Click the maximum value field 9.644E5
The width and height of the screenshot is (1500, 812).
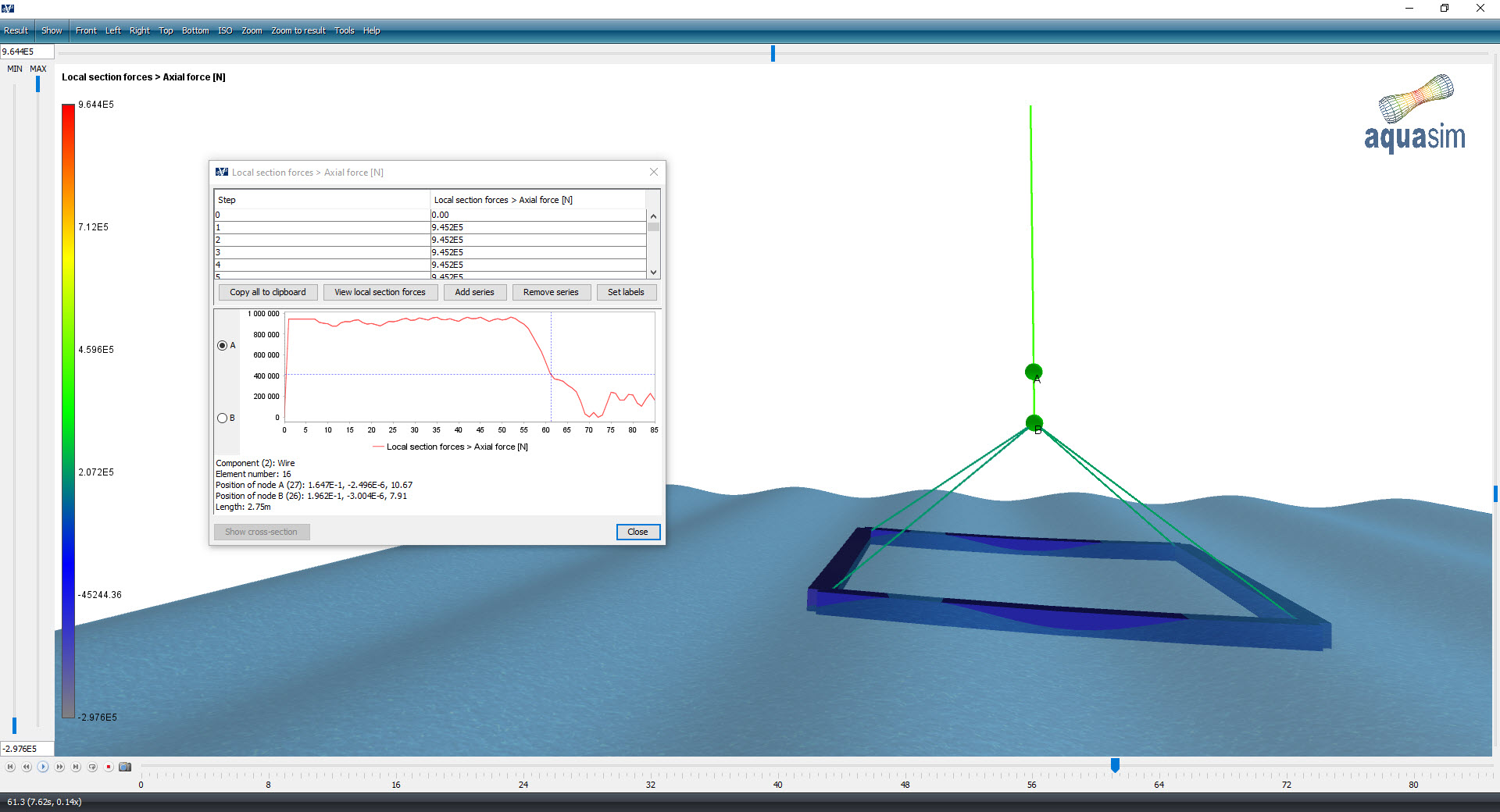tap(27, 52)
